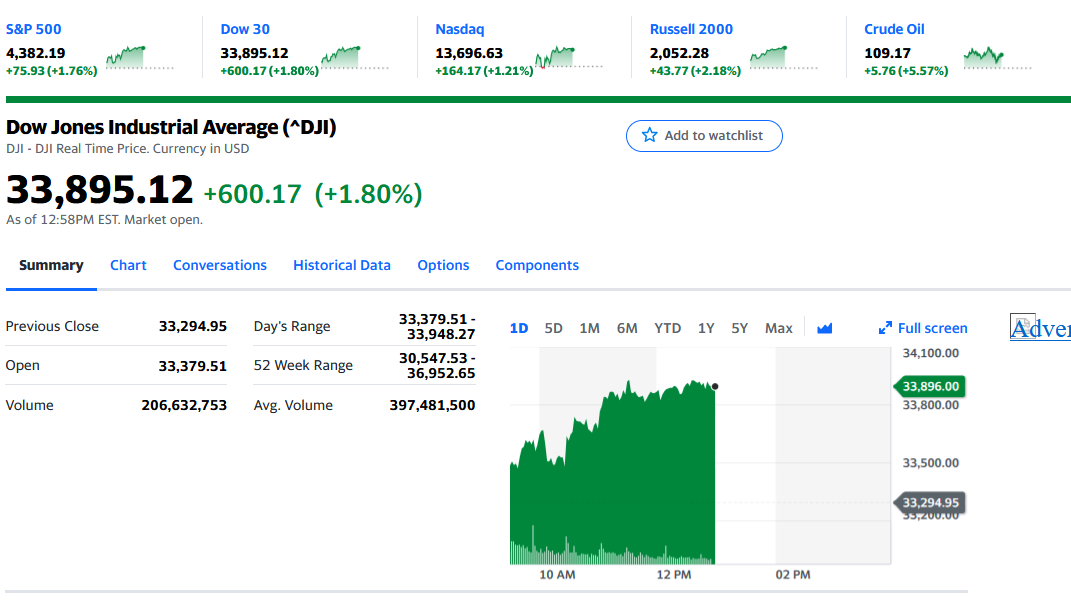The height and width of the screenshot is (600, 1071).
Task: Click the black endpoint dot on the chart
Action: point(715,387)
